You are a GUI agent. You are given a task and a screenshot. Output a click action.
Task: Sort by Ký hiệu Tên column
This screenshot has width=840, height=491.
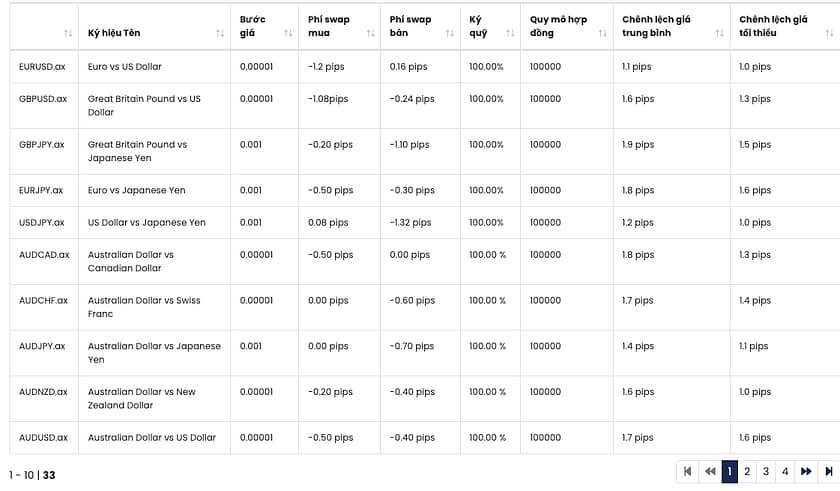220,33
